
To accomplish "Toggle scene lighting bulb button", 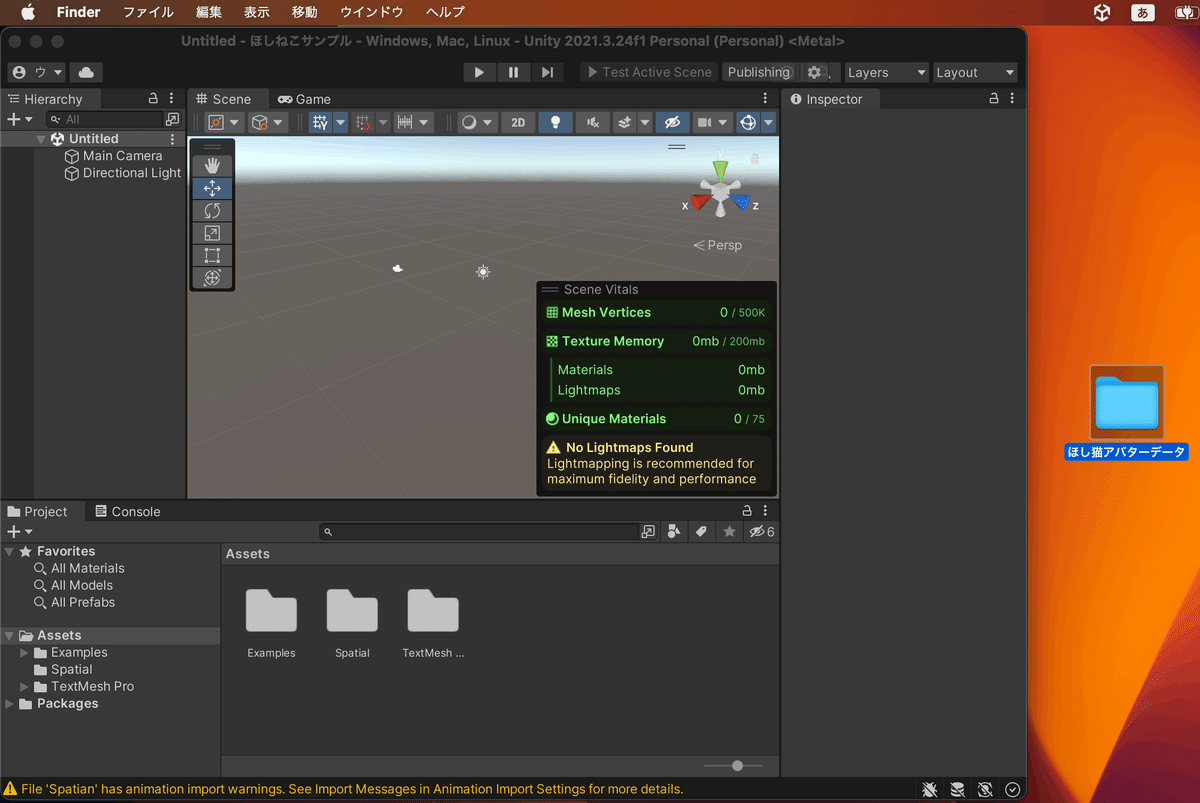I will click(556, 122).
